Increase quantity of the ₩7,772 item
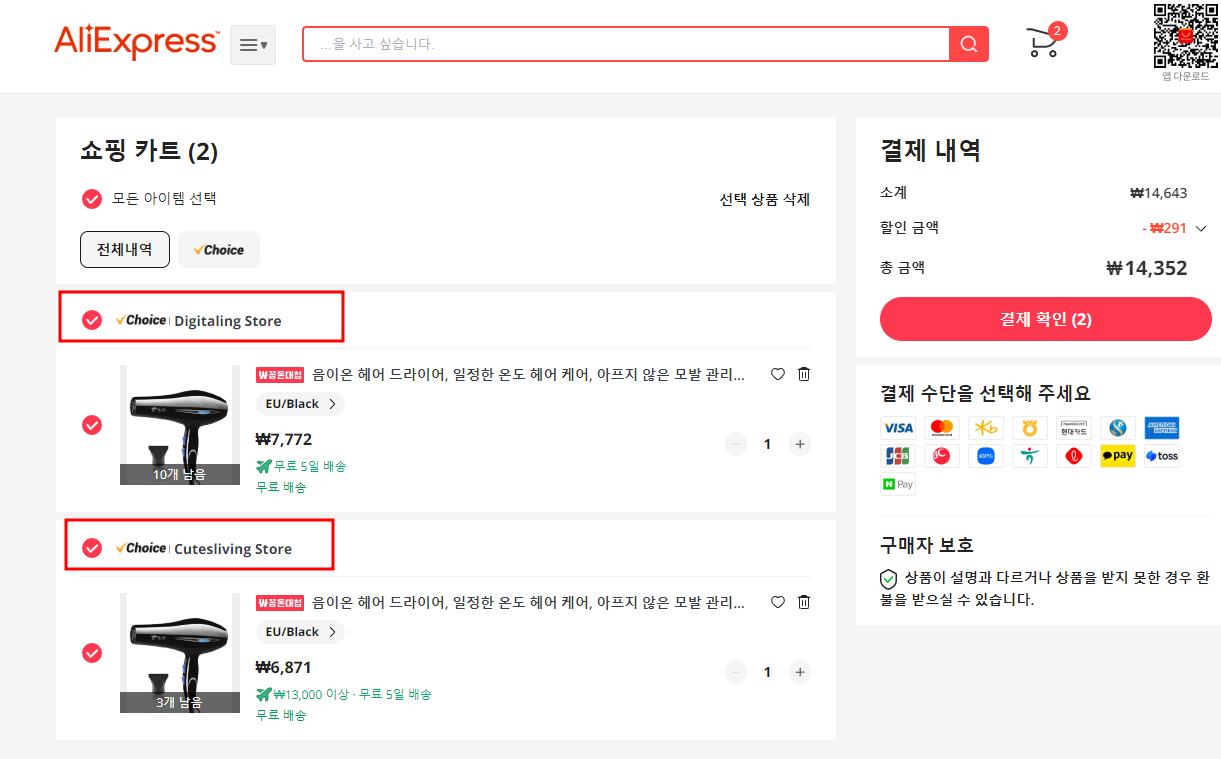The height and width of the screenshot is (759, 1221). click(799, 444)
